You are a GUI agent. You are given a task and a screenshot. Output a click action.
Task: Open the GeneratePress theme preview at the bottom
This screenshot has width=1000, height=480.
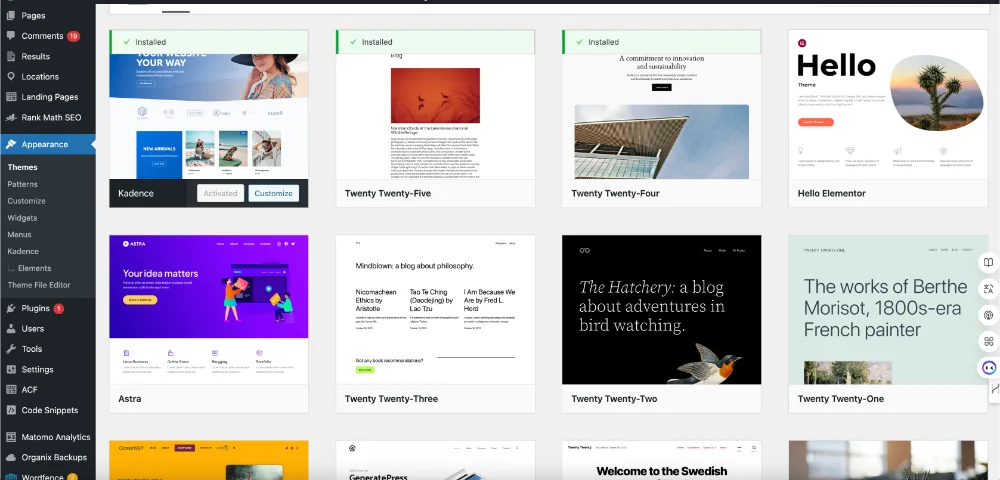click(435, 460)
